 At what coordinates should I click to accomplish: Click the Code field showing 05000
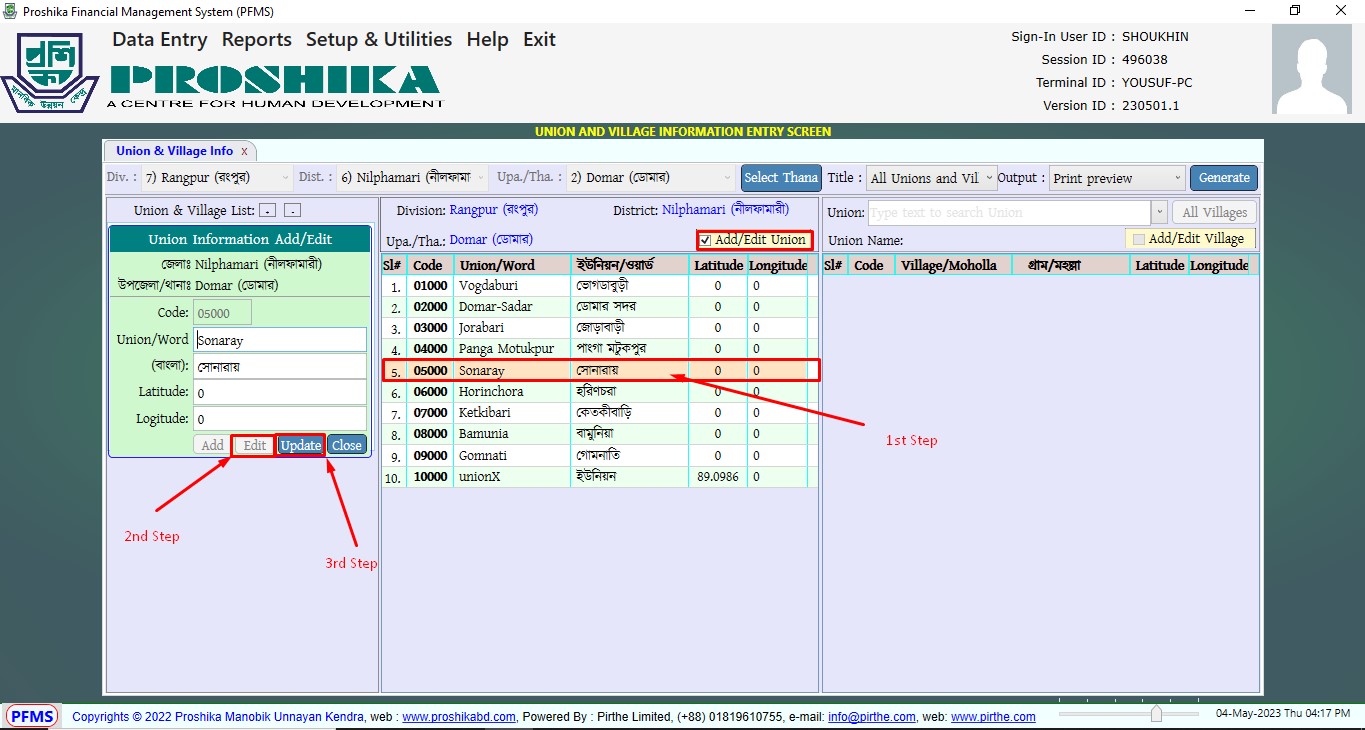click(222, 313)
